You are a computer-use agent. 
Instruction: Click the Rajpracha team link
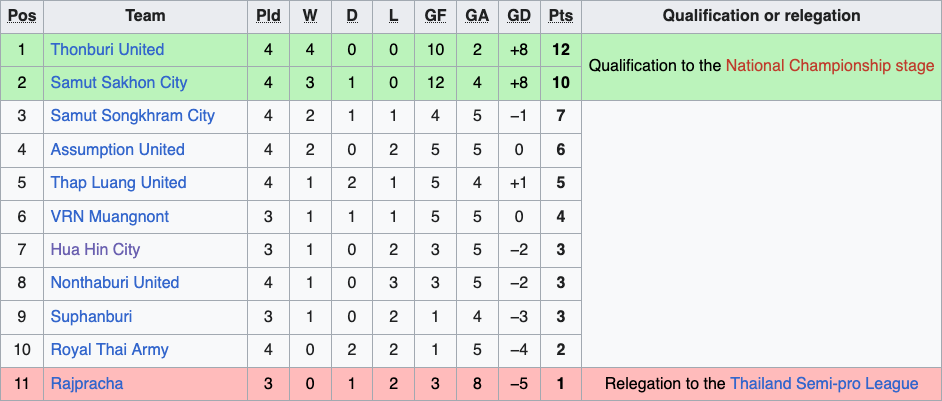86,383
